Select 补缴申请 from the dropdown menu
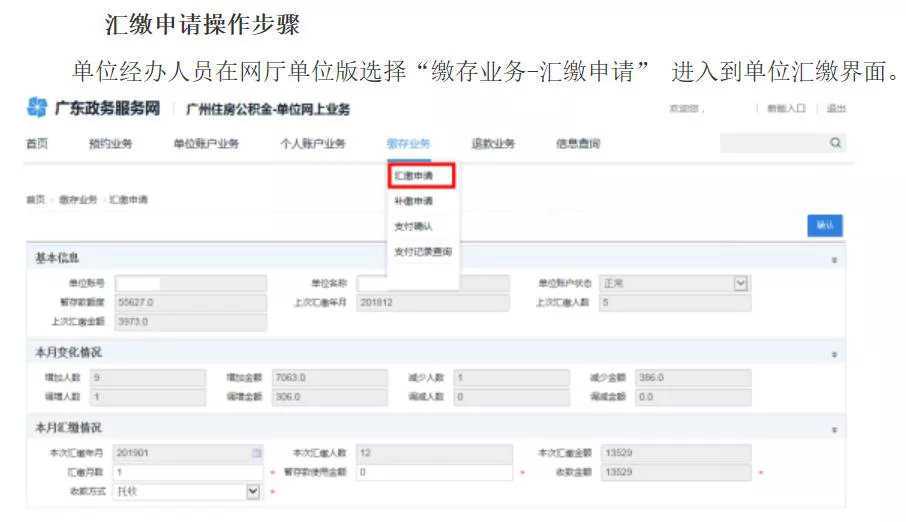Image resolution: width=906 pixels, height=522 pixels. (414, 201)
